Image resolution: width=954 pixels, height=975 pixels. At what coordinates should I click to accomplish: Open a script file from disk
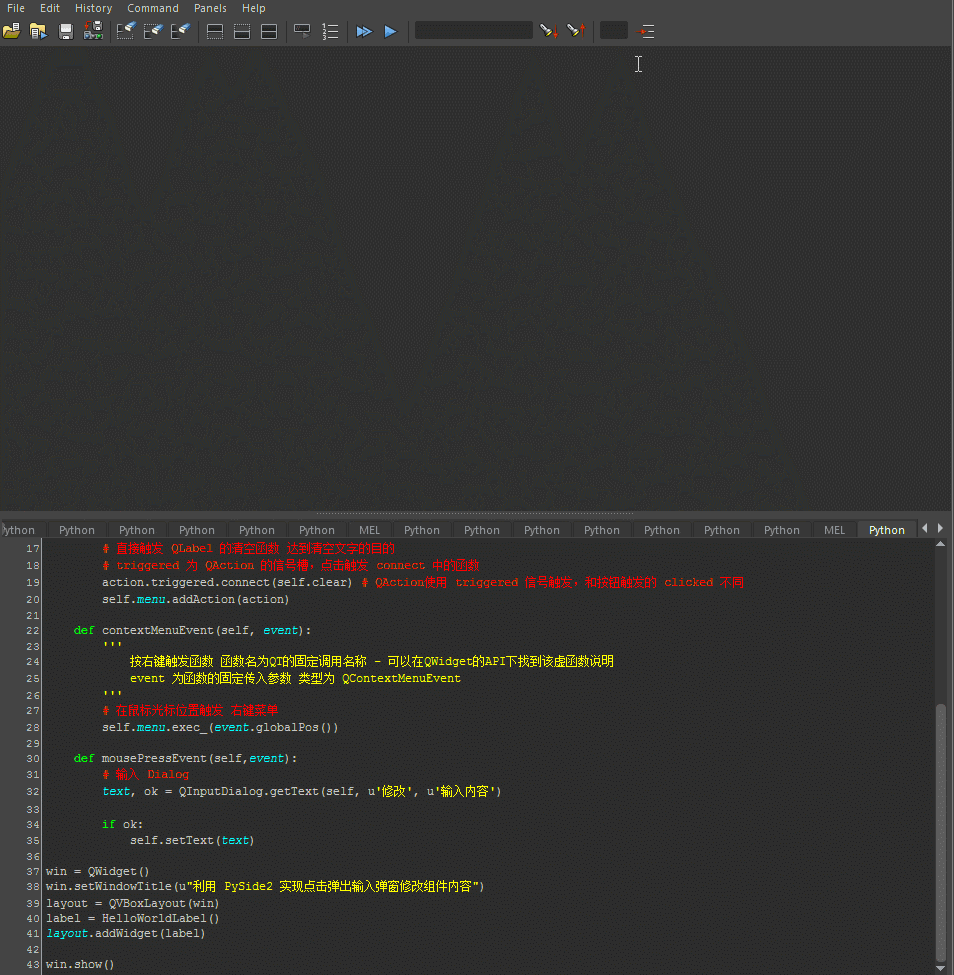[x=12, y=30]
